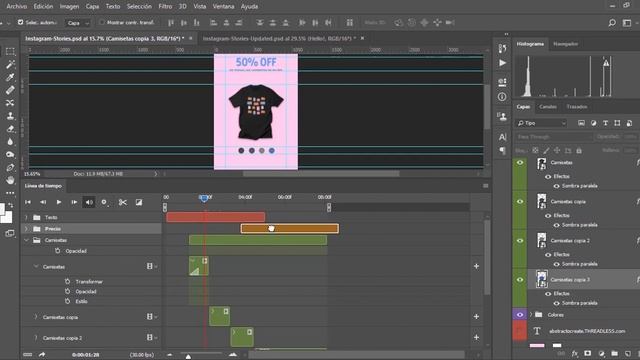This screenshot has height=360, width=640.
Task: Select the Eyedropper tool
Action: click(10, 78)
